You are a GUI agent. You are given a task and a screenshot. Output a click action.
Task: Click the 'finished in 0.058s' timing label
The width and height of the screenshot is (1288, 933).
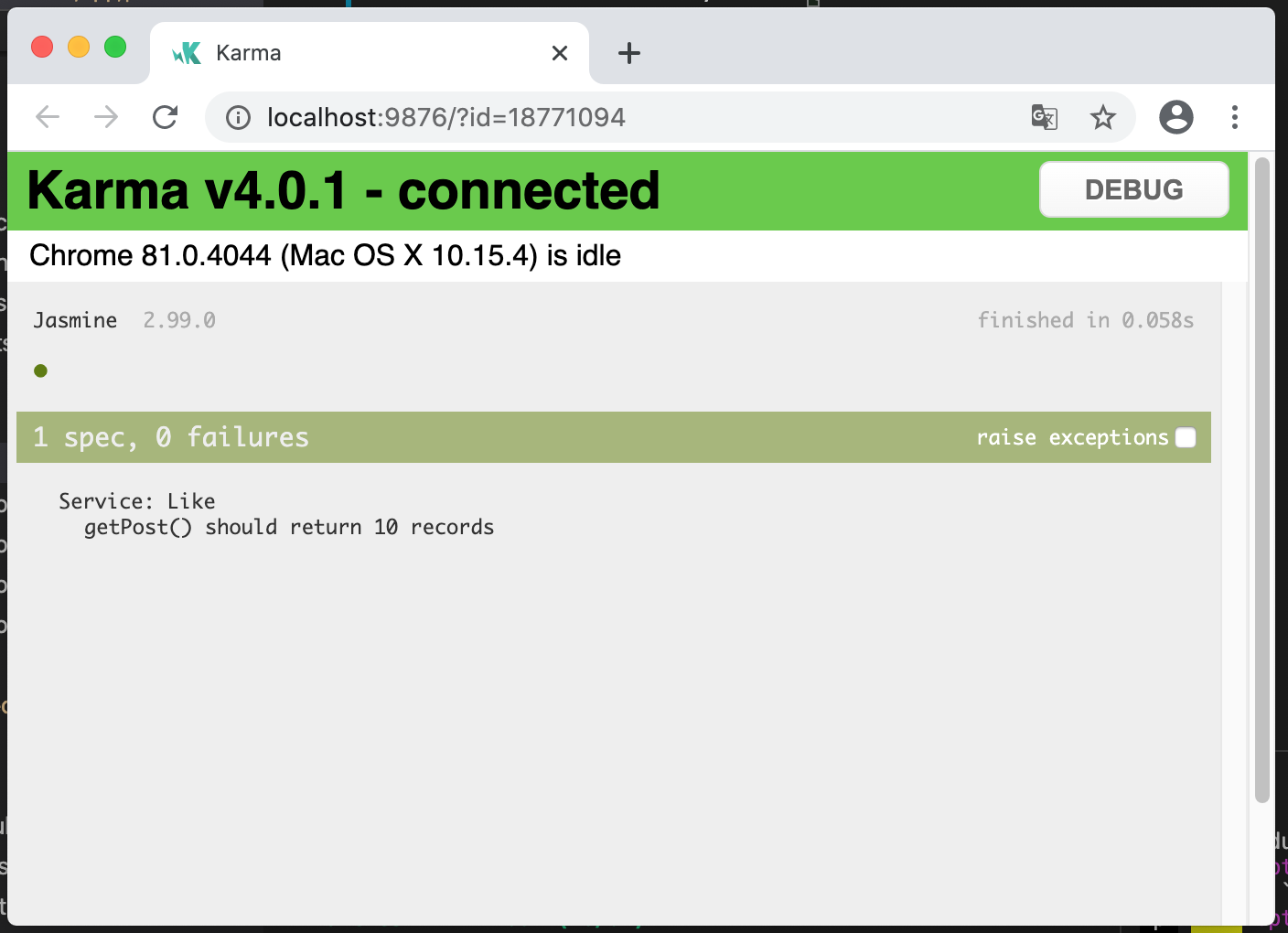(1085, 320)
